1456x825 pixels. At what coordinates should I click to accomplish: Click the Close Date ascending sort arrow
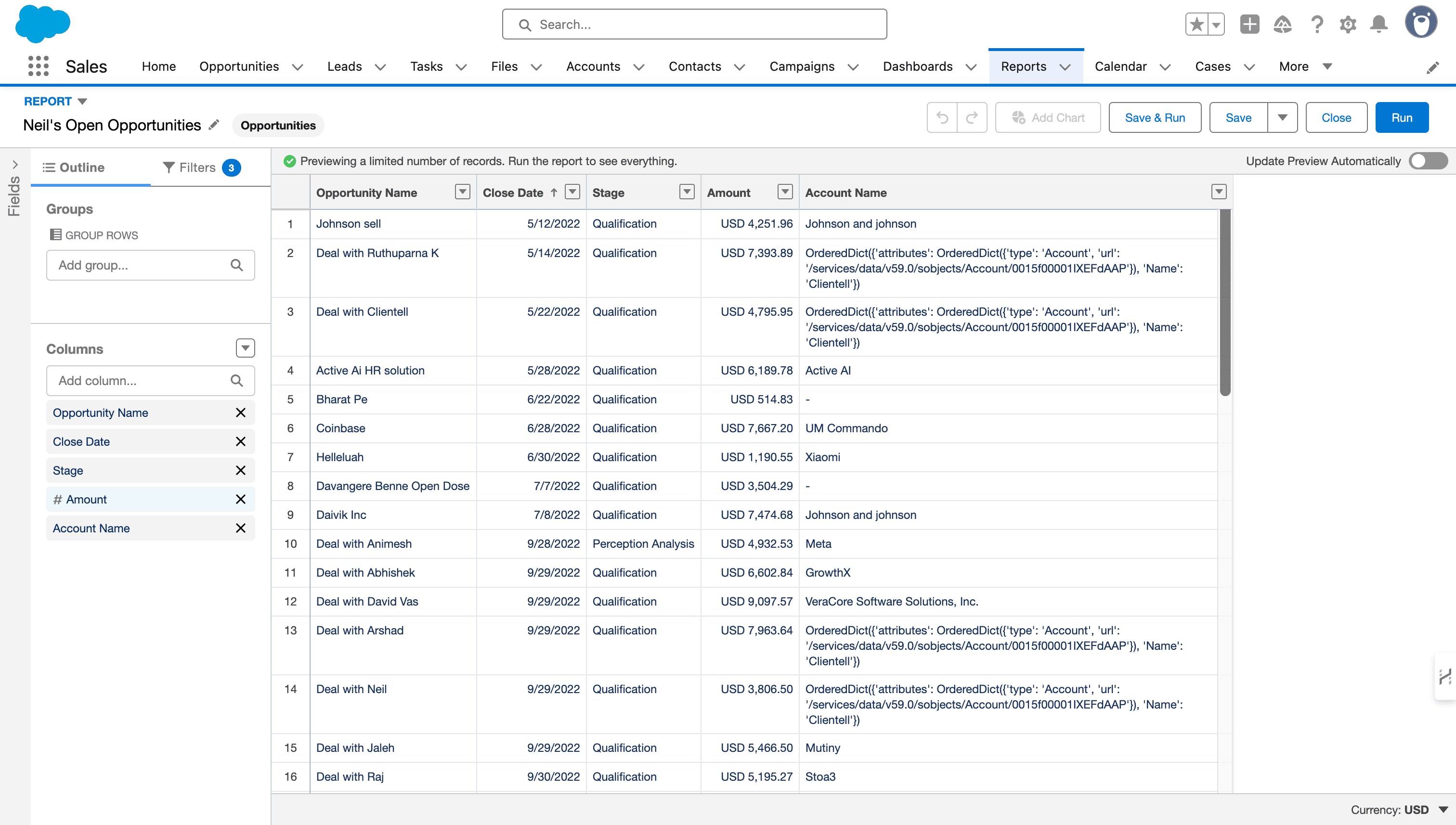[x=554, y=193]
